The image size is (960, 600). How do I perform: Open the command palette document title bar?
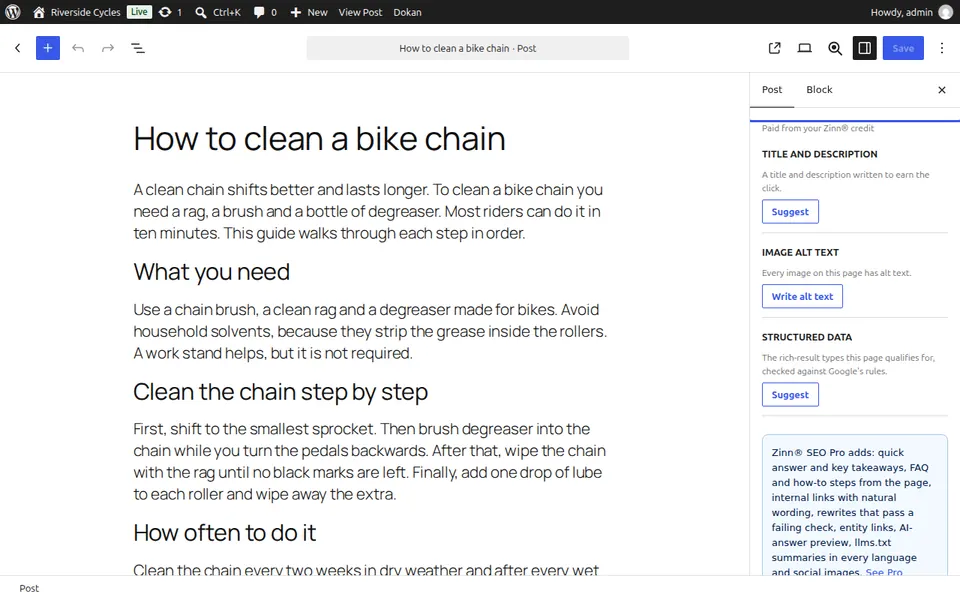(468, 48)
